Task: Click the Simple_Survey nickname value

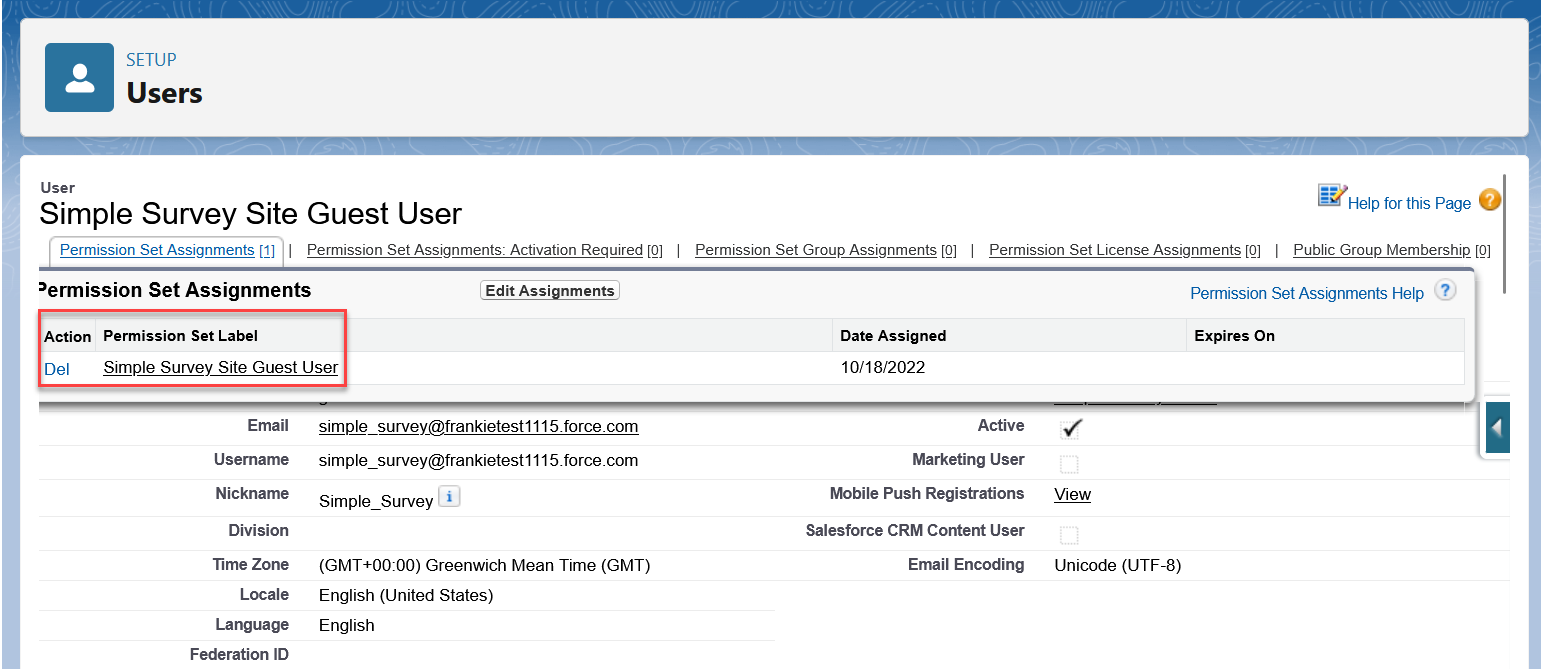Action: [x=376, y=501]
